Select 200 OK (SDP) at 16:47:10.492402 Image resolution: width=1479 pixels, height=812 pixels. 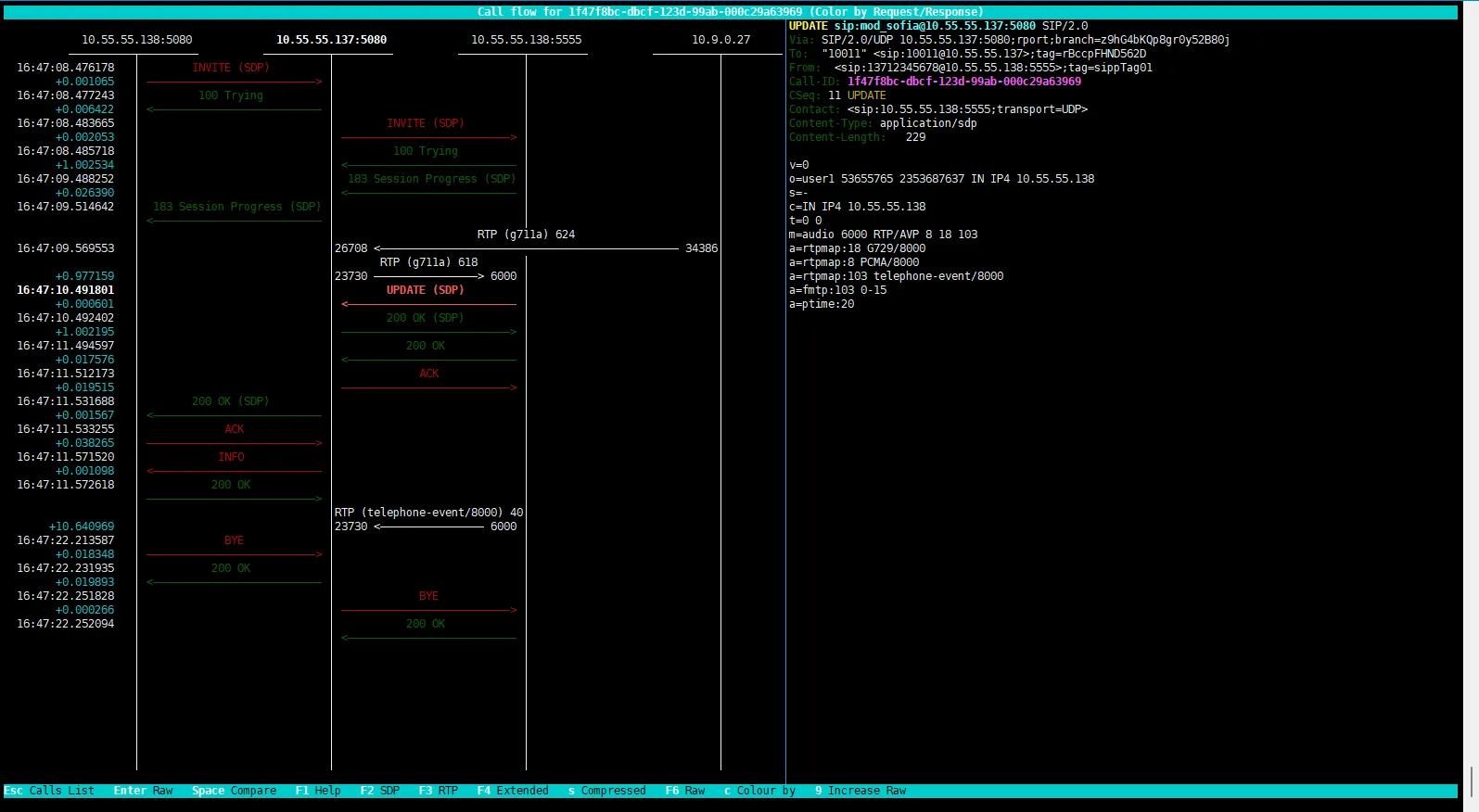coord(426,318)
